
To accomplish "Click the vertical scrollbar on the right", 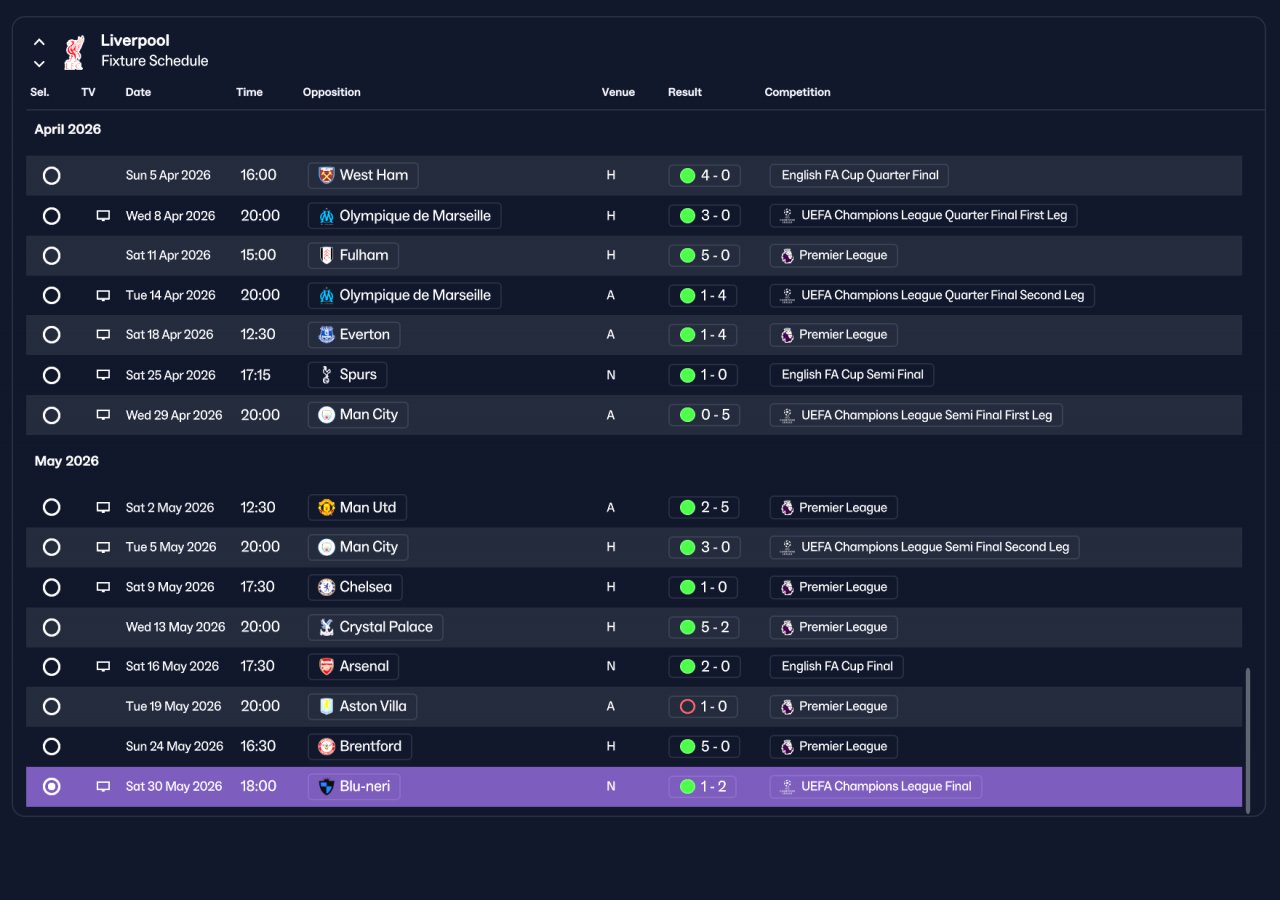I will [x=1247, y=740].
